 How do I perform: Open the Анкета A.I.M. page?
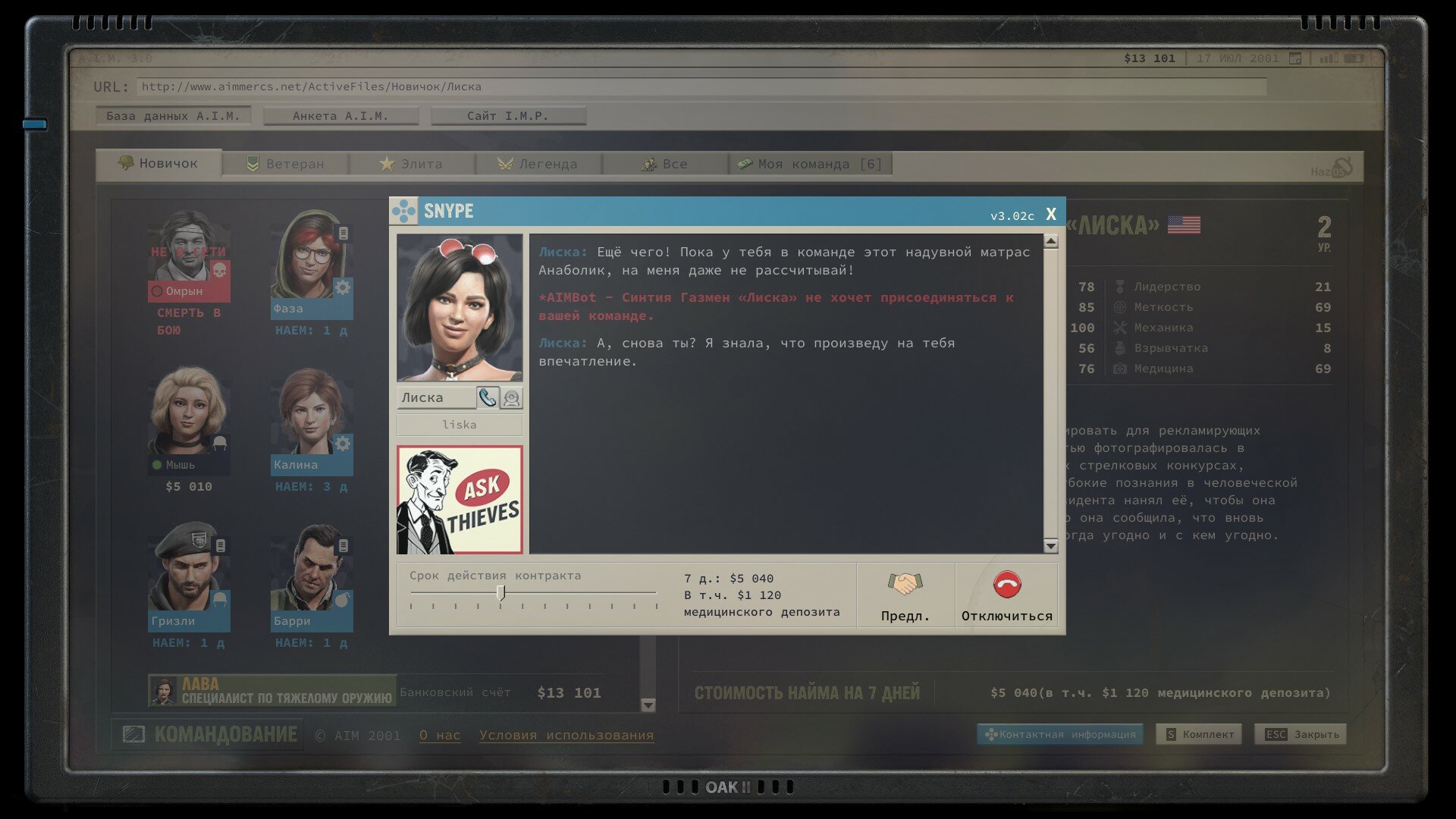(341, 116)
